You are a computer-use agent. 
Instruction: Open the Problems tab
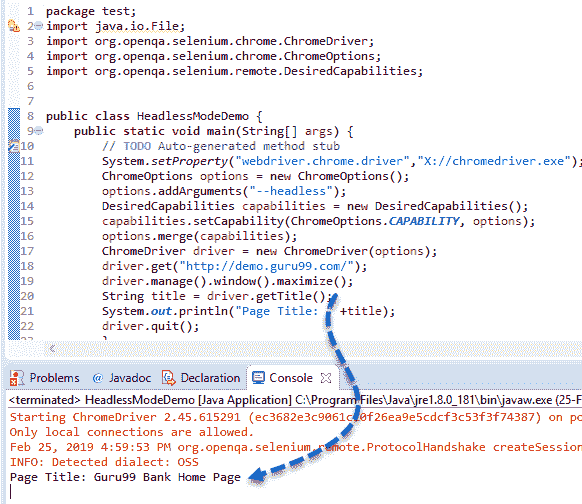click(x=54, y=378)
